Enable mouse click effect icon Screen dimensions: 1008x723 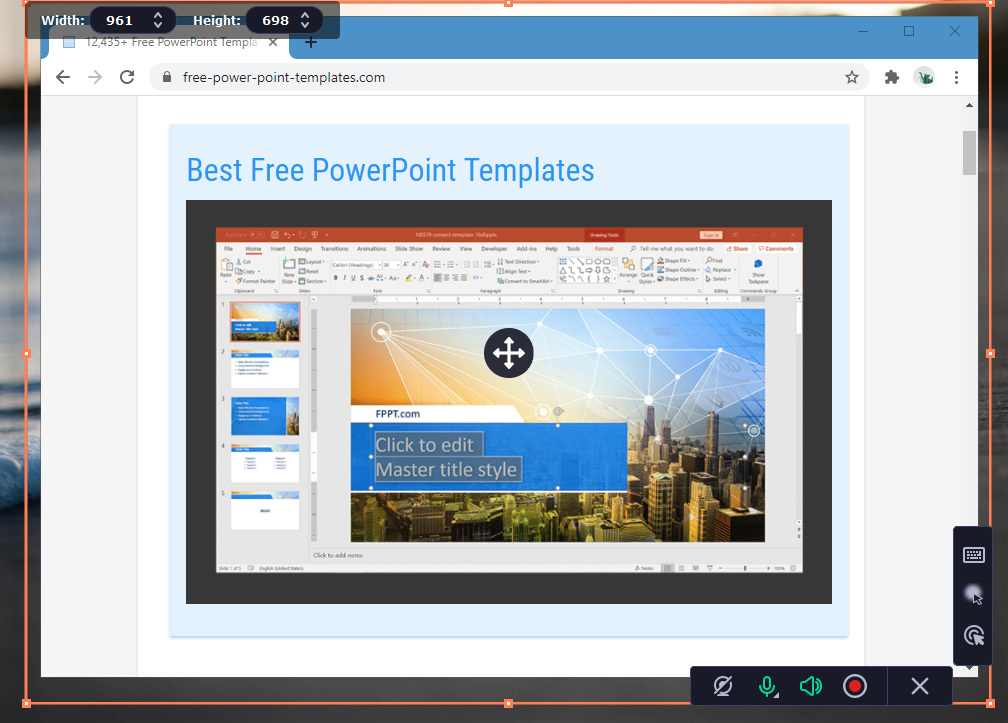(973, 635)
